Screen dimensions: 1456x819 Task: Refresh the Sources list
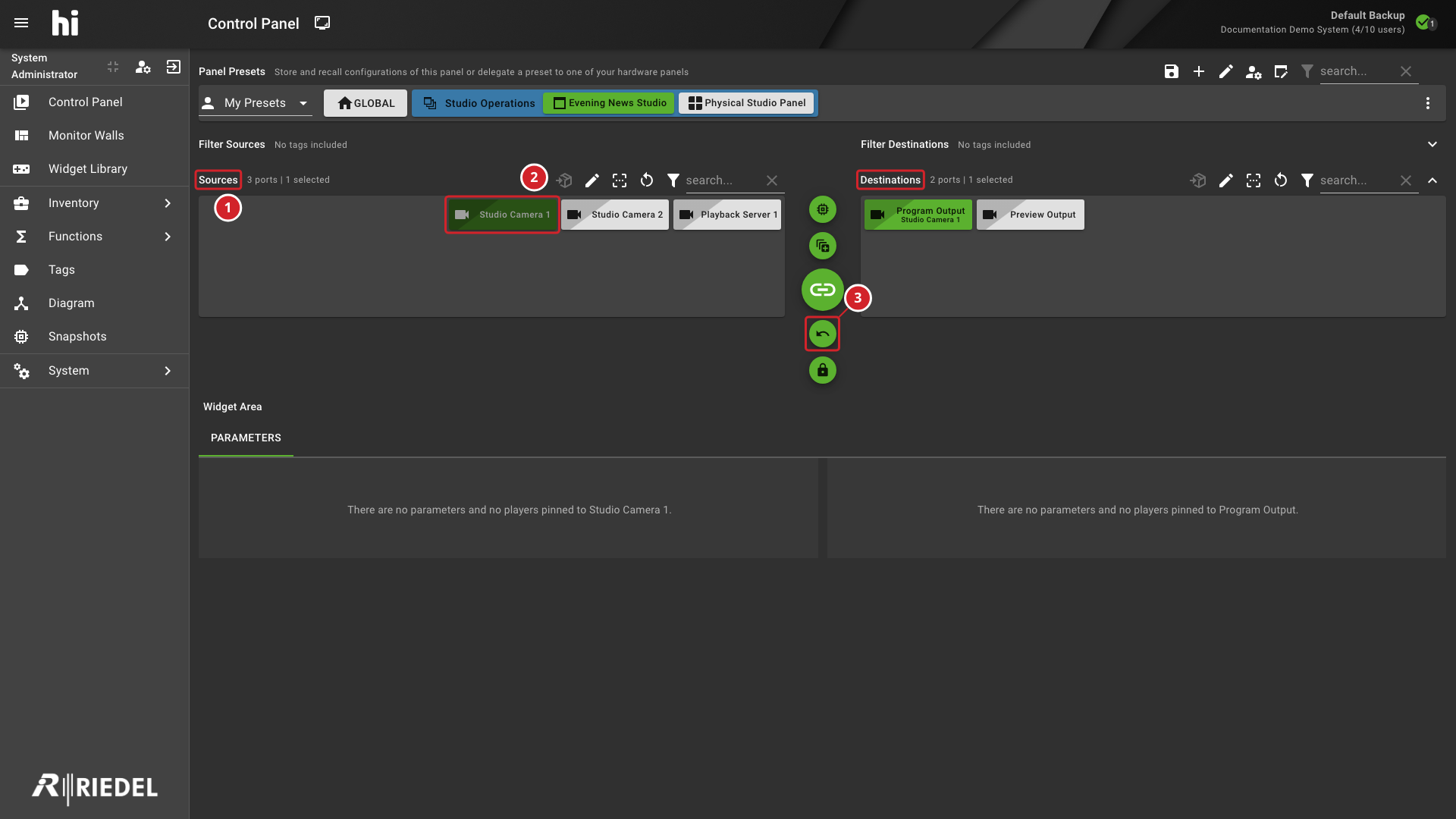point(647,180)
